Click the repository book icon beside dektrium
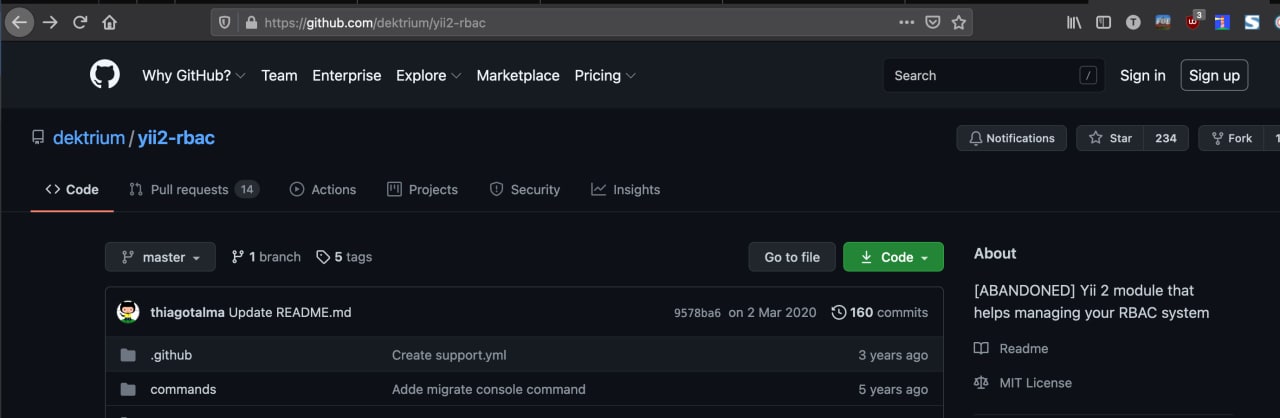Screen dimensions: 1280x418 coord(38,138)
